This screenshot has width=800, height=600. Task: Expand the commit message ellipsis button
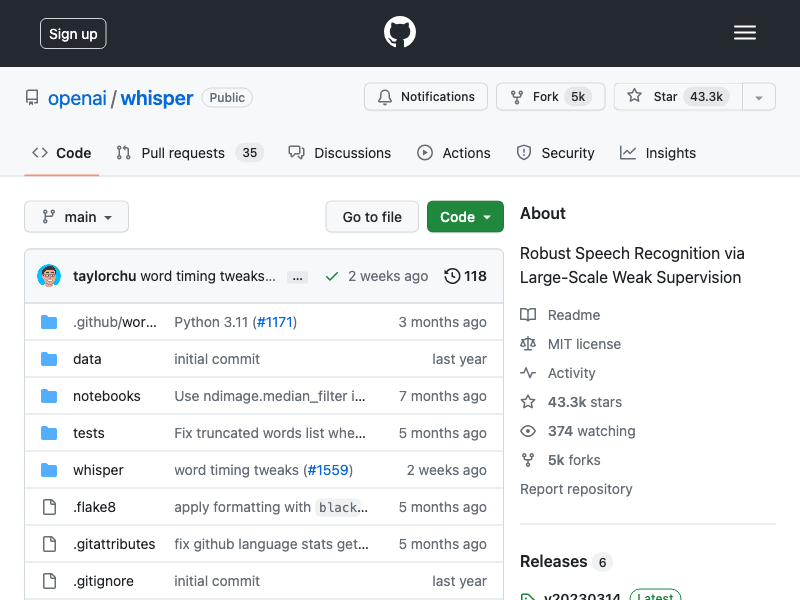pos(297,278)
